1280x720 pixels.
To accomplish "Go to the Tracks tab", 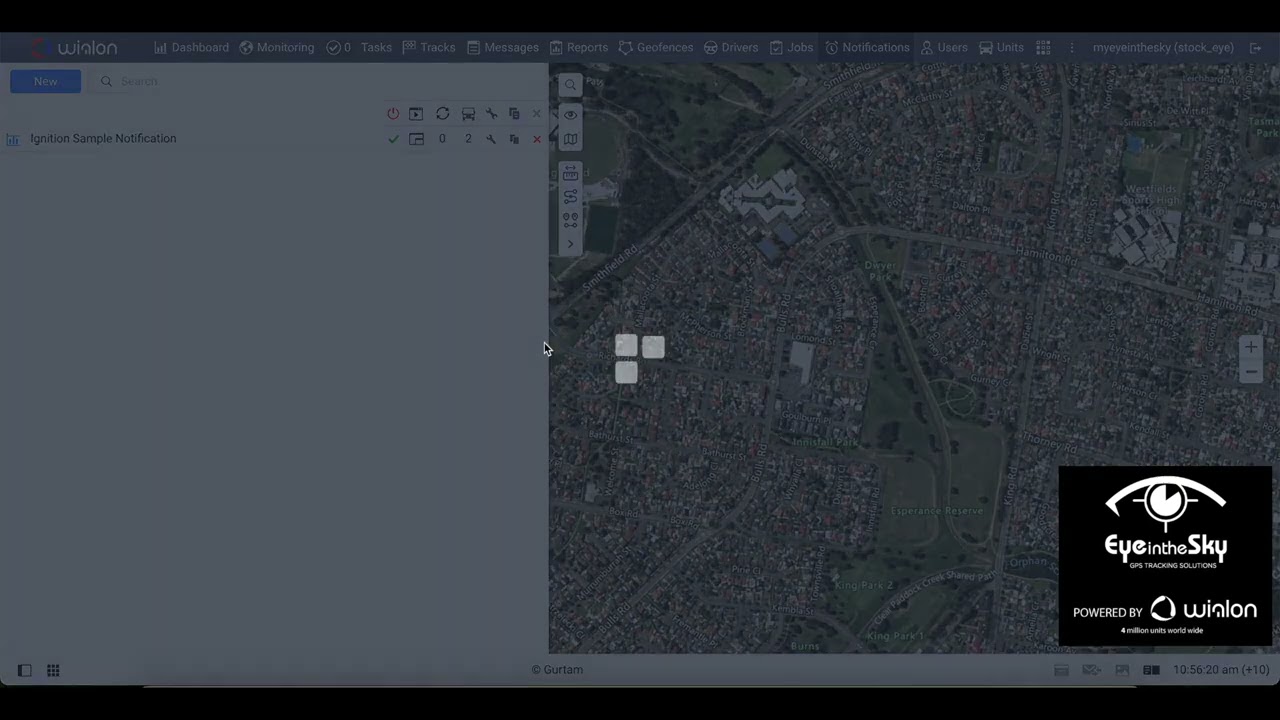I will tap(429, 47).
